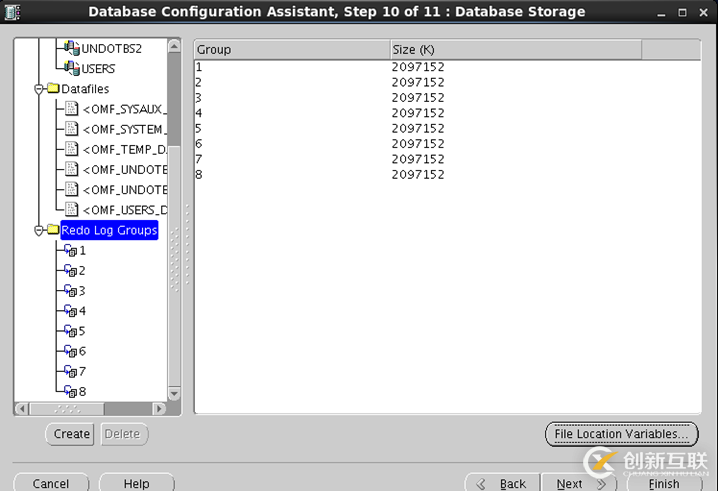Click redo log group 4 icon in tree
This screenshot has width=718, height=491.
(x=71, y=311)
